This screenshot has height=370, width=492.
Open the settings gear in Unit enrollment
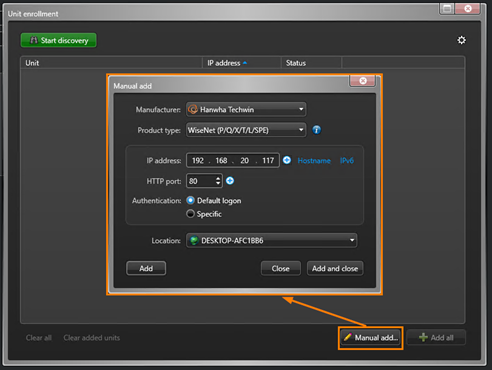coord(461,40)
